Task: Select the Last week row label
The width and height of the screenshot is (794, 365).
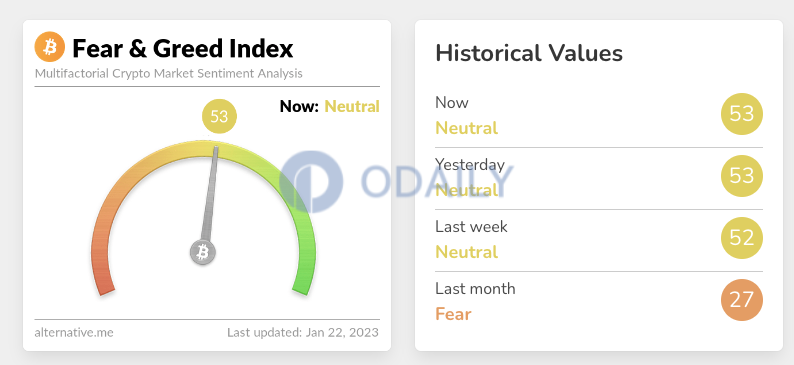Action: [471, 226]
